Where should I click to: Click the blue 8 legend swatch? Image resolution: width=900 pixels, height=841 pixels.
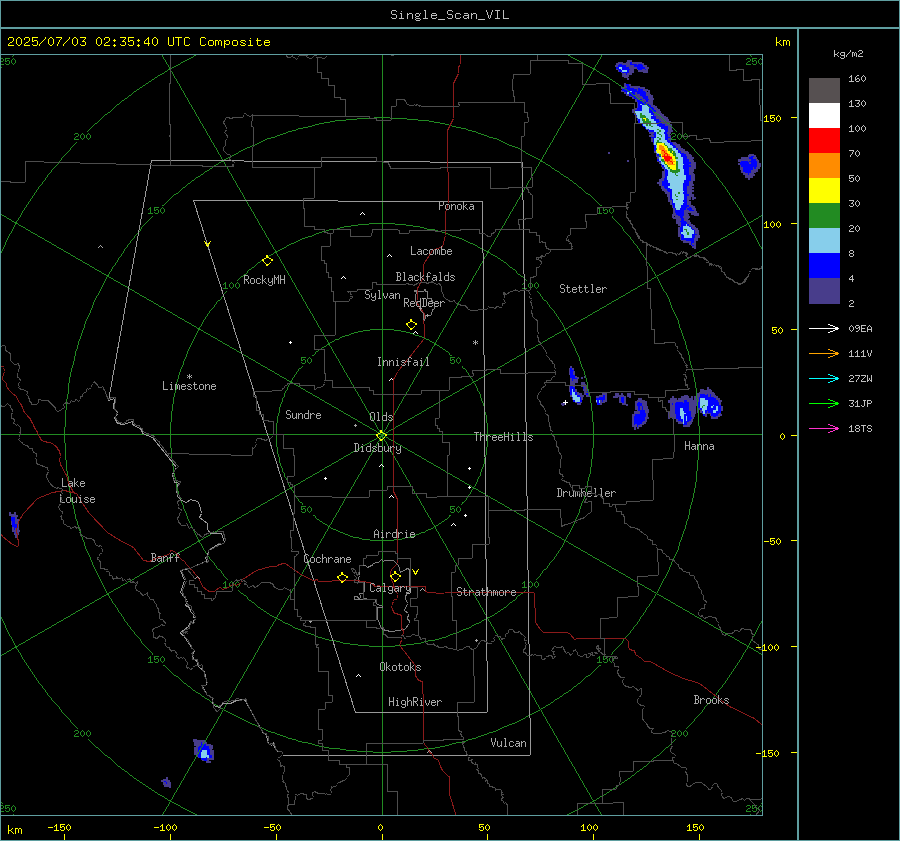tap(824, 265)
